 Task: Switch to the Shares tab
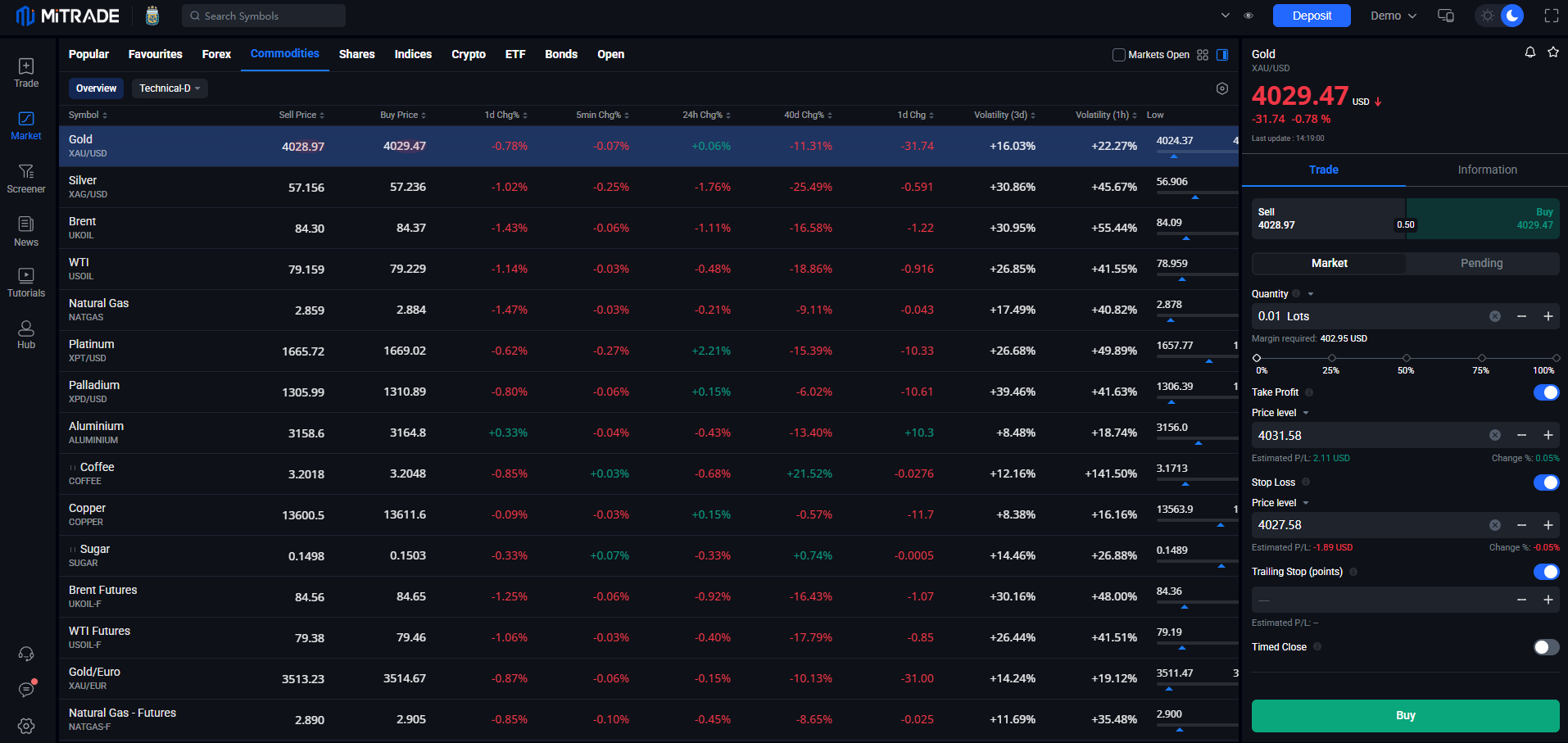[357, 54]
